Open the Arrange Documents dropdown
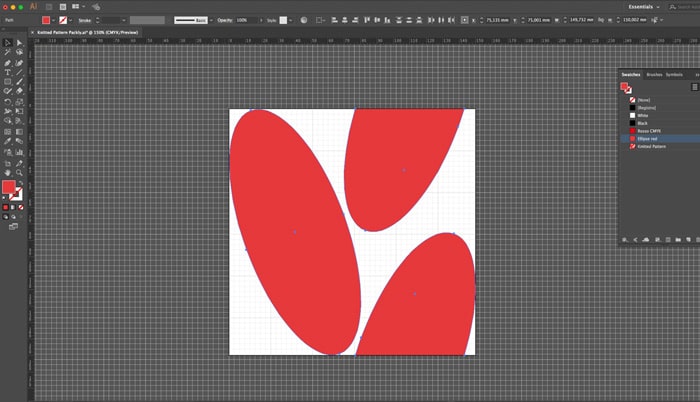 [79, 7]
